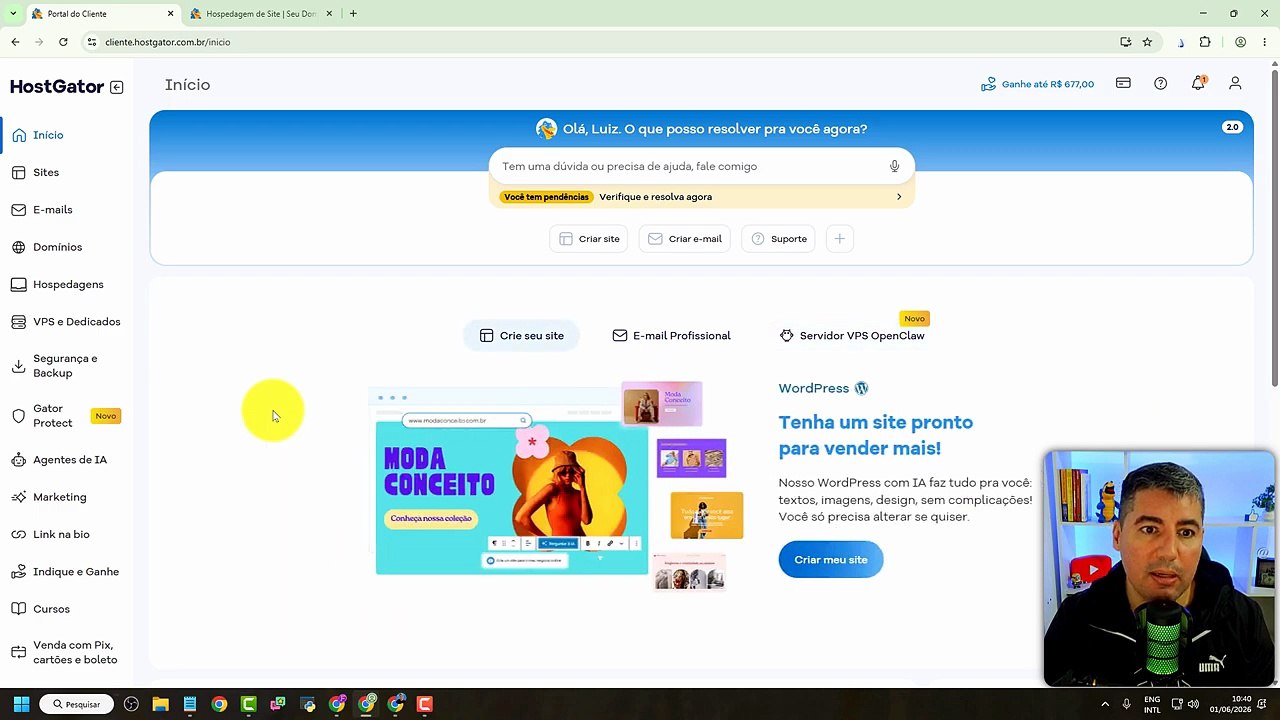
Task: Bookmark this page with star icon
Action: point(1147,42)
